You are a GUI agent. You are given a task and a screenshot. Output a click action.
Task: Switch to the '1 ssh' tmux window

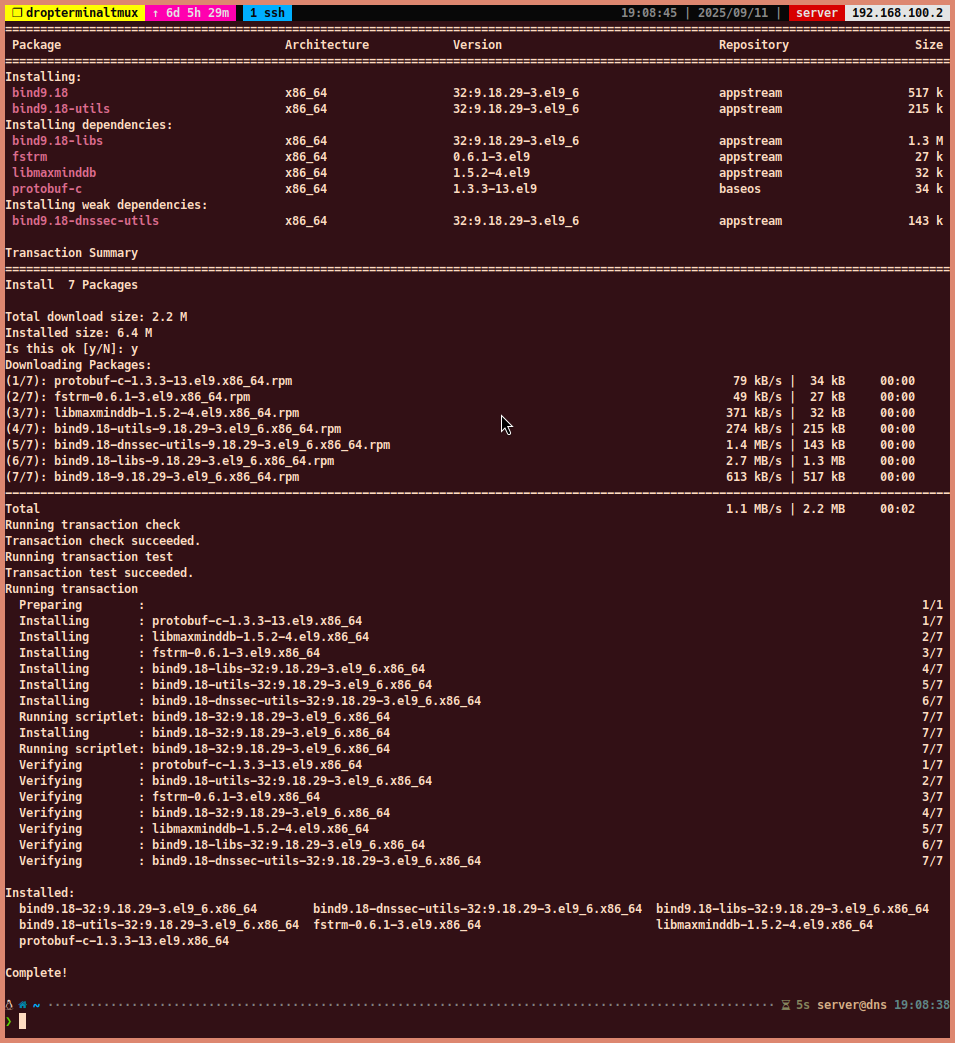(267, 13)
